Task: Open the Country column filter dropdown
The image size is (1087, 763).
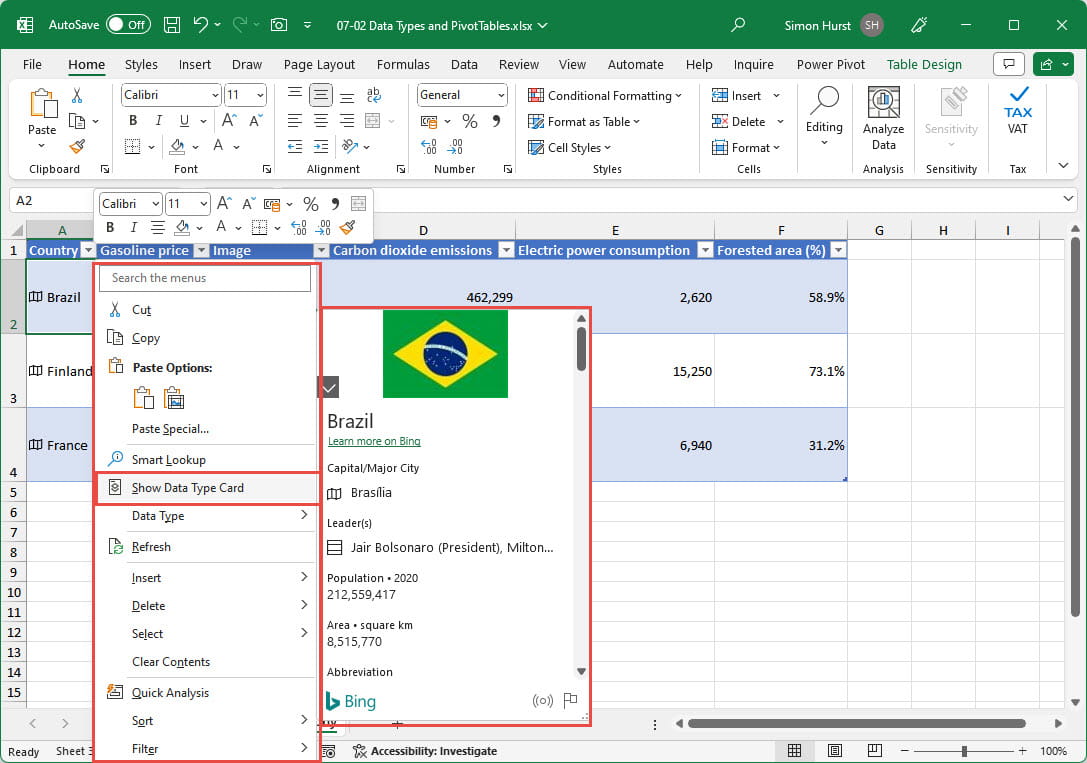Action: click(x=88, y=250)
